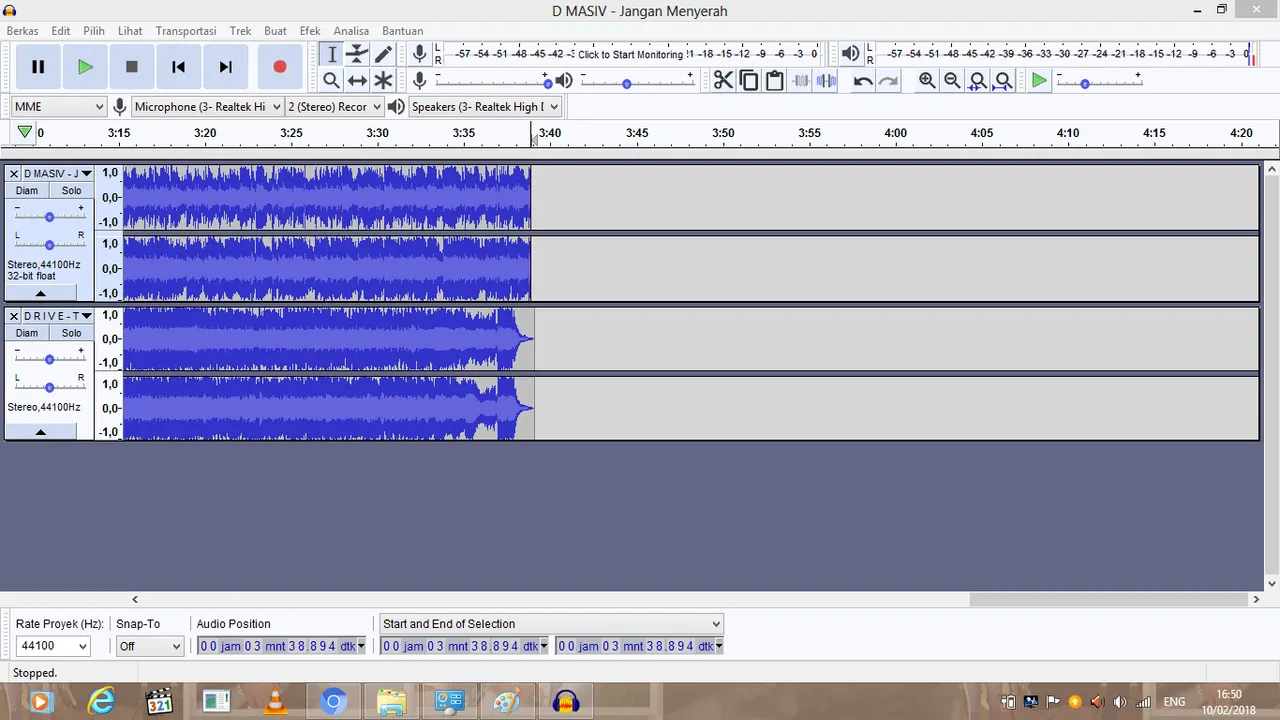Click the playback meter speaker icon
The image size is (1280, 720).
pos(850,54)
